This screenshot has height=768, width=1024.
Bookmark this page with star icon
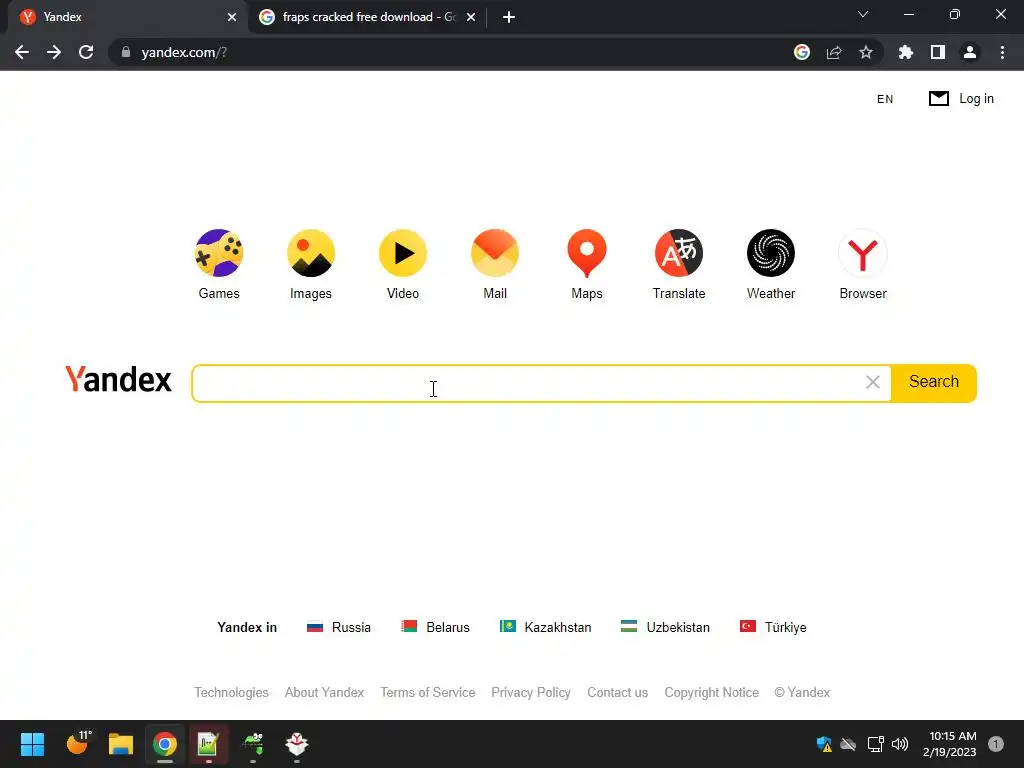click(866, 52)
